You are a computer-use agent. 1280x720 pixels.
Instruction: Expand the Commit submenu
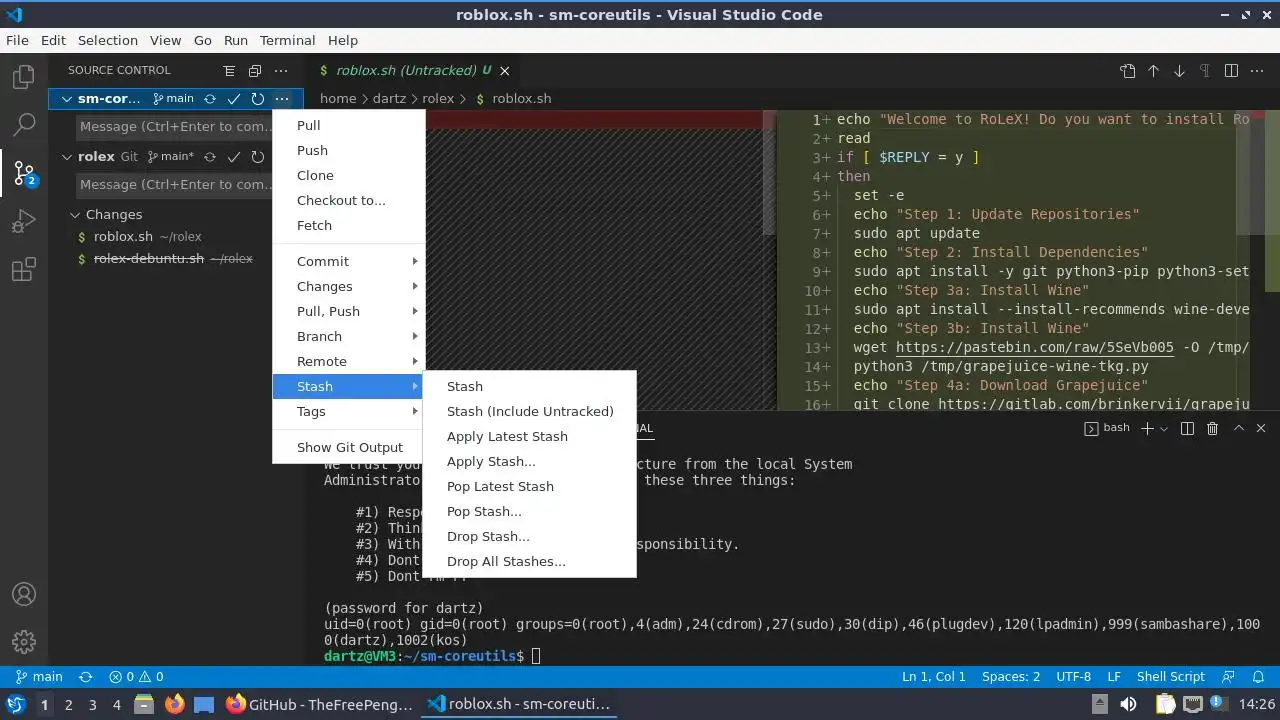pos(349,261)
